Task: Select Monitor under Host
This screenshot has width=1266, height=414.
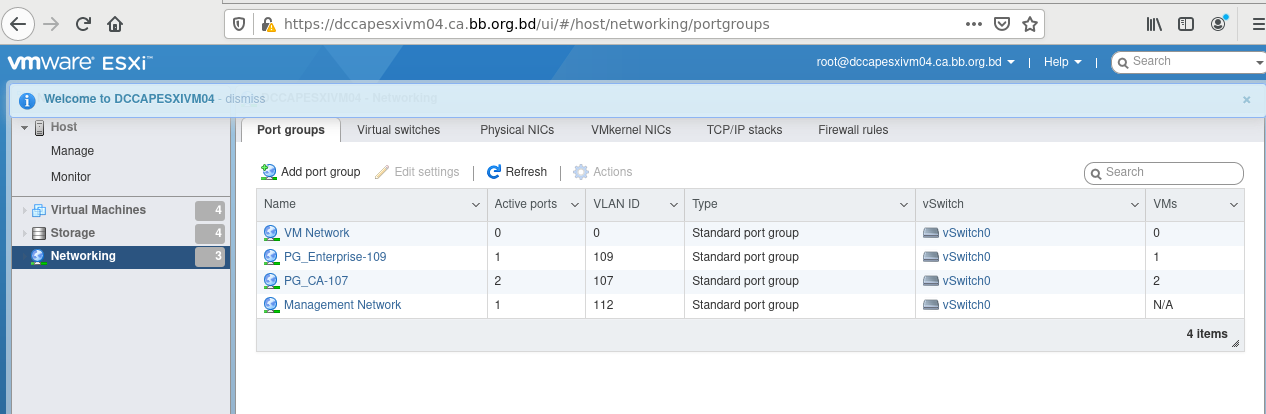Action: pyautogui.click(x=71, y=177)
